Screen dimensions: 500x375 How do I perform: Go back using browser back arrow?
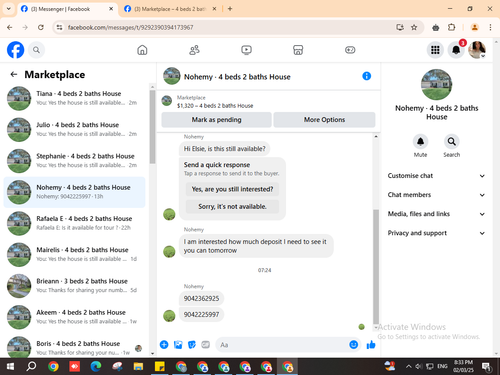(10, 27)
